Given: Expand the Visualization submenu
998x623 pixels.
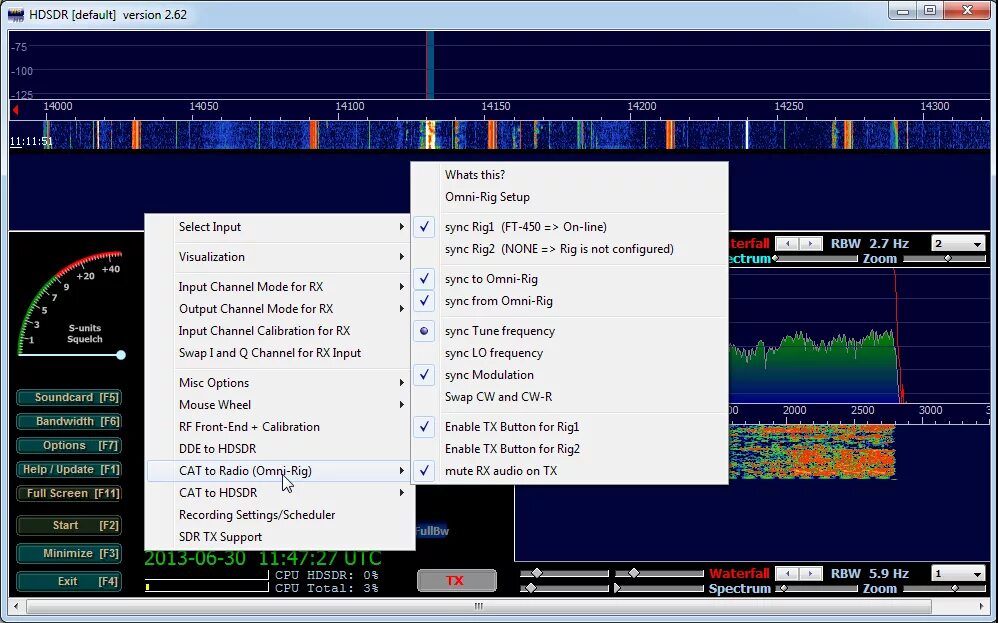Looking at the screenshot, I should point(279,256).
